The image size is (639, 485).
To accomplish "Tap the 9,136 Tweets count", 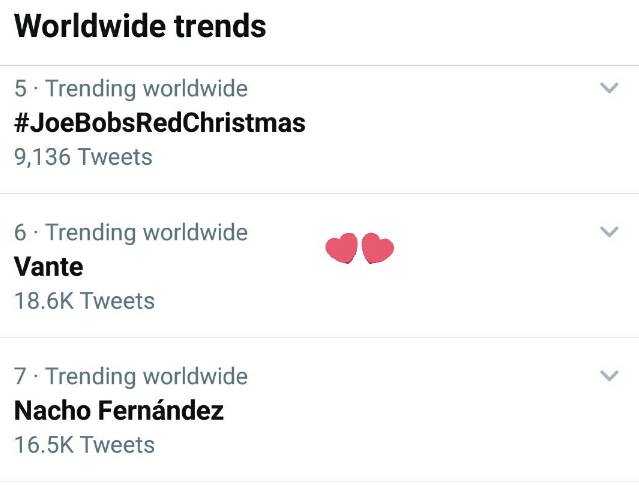I will point(83,157).
